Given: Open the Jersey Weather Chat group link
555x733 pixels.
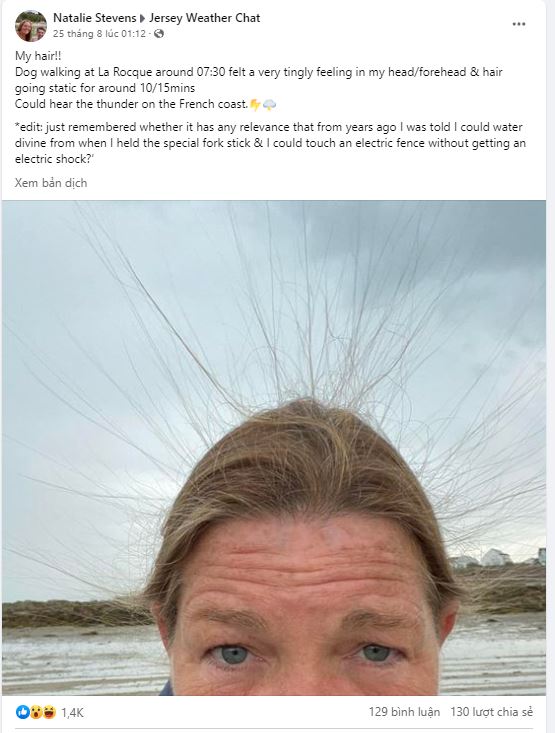Looking at the screenshot, I should (x=204, y=18).
